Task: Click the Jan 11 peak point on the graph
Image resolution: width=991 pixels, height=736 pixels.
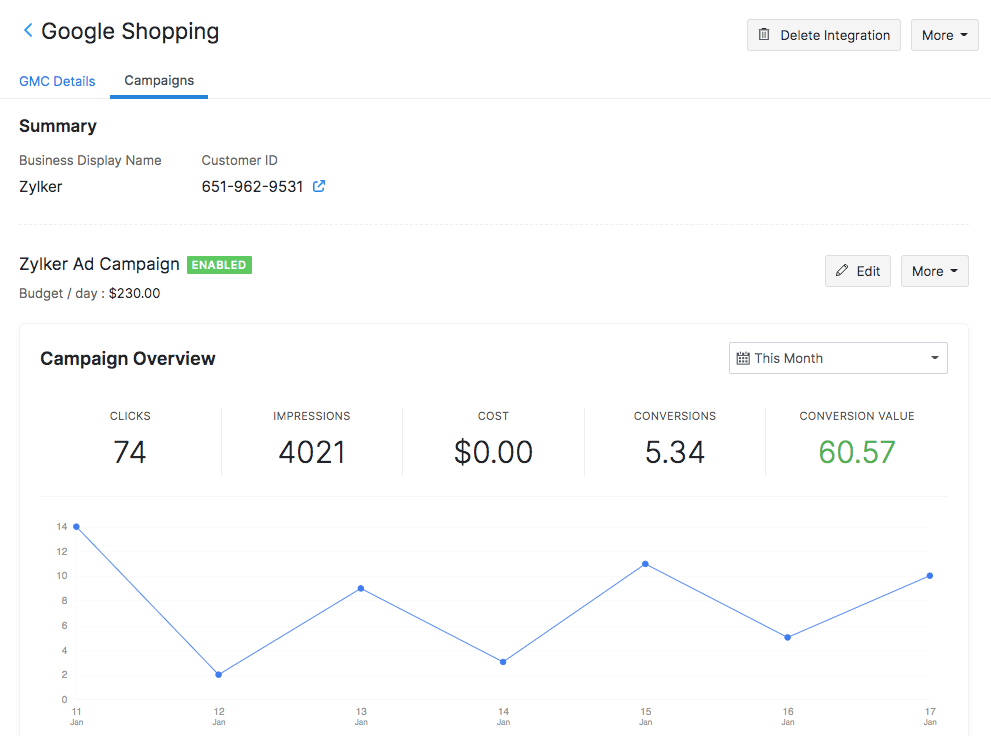Action: (77, 525)
